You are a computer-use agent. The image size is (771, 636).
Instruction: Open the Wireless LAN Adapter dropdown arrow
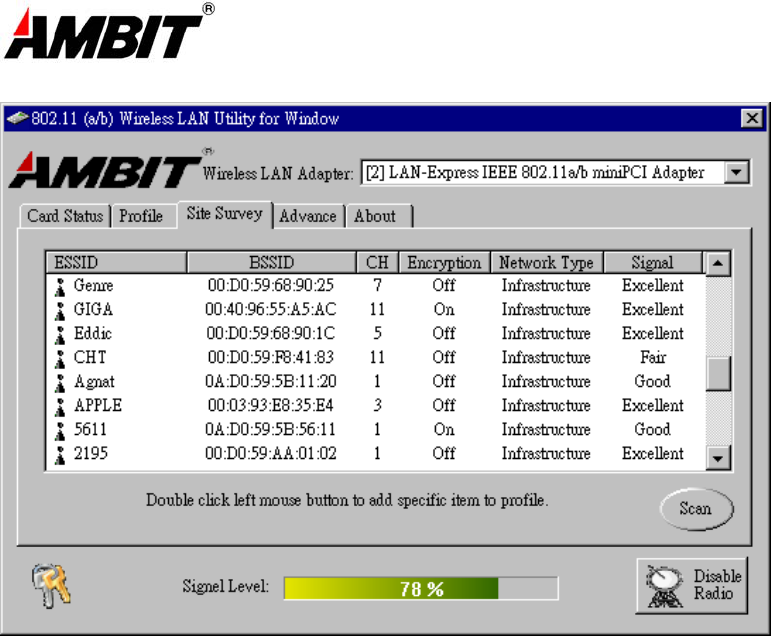click(x=736, y=172)
